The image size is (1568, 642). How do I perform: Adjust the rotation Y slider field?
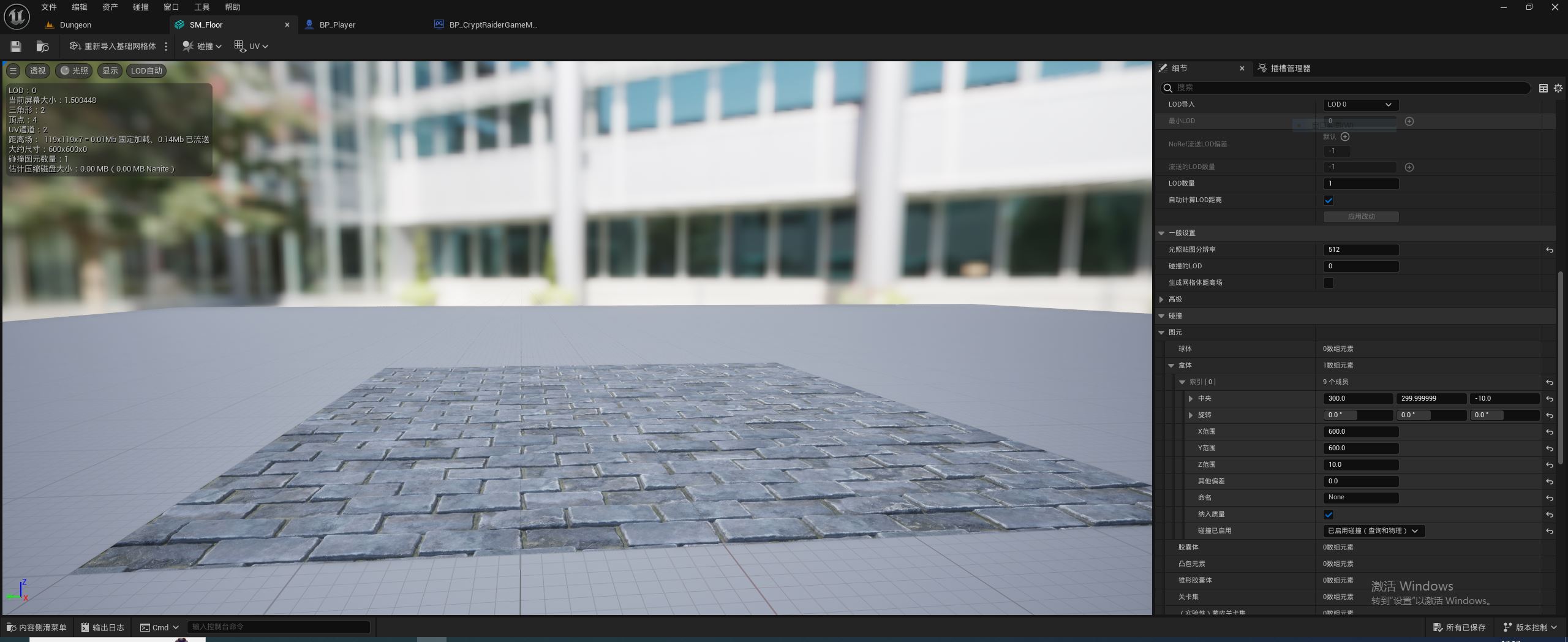tap(1431, 415)
